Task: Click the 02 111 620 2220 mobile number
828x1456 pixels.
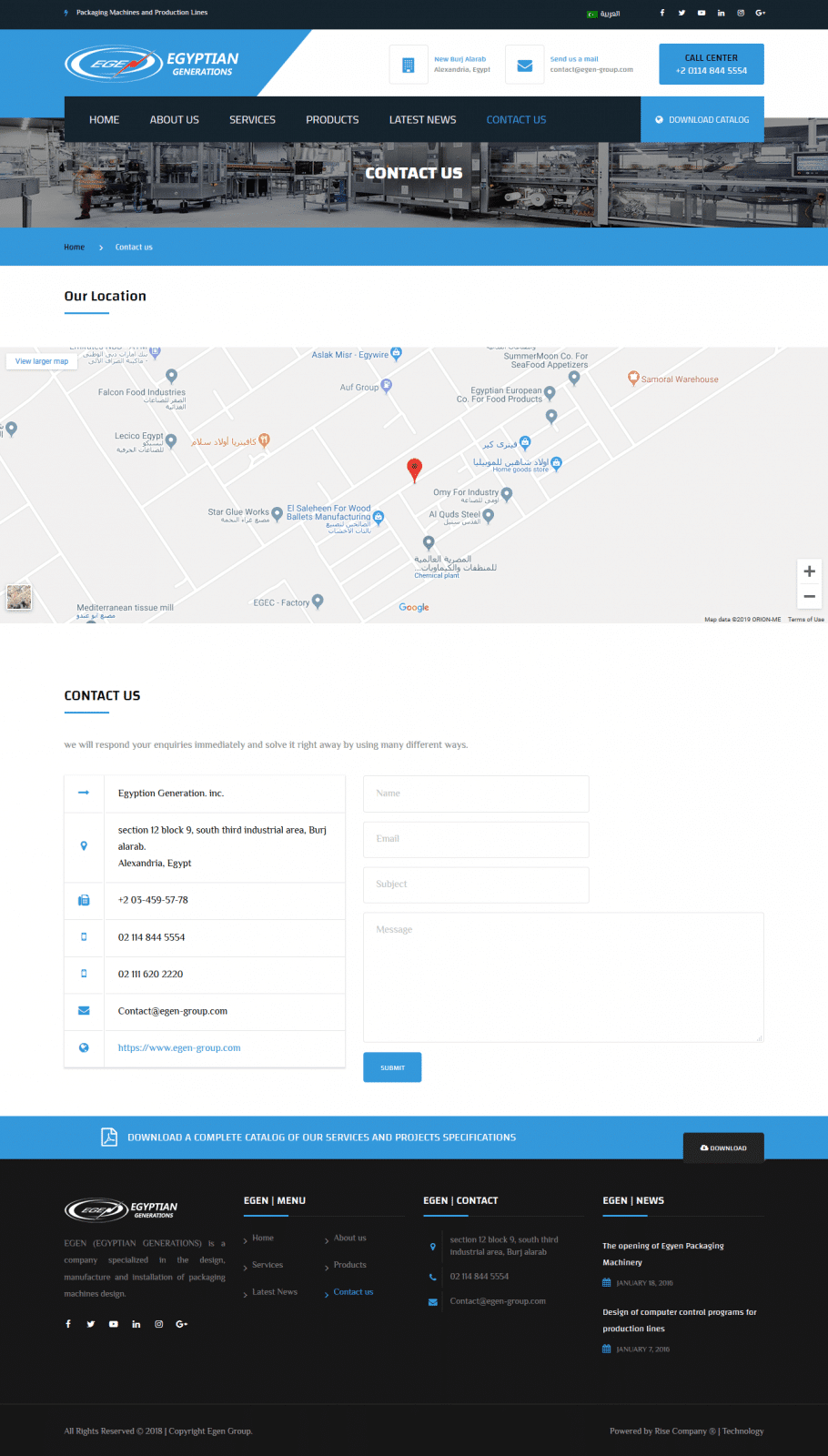Action: pyautogui.click(x=151, y=974)
